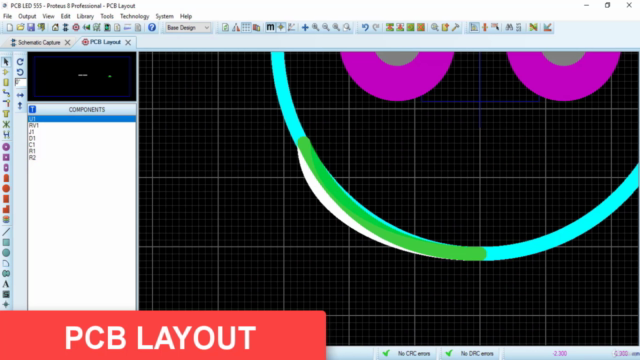Image resolution: width=640 pixels, height=360 pixels.
Task: Select the DIL pad tool
Action: (x=6, y=168)
